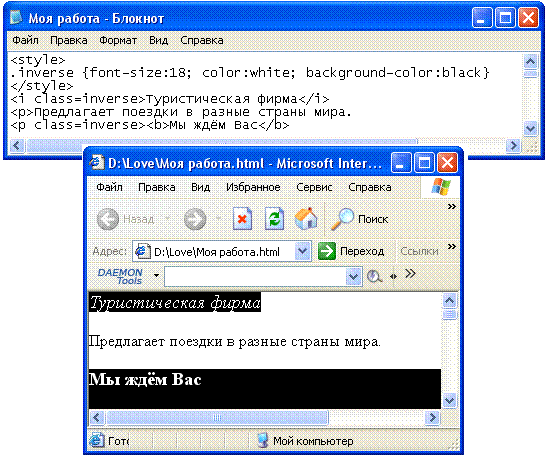Click DAEMON Tools search magnifier icon

tap(374, 277)
